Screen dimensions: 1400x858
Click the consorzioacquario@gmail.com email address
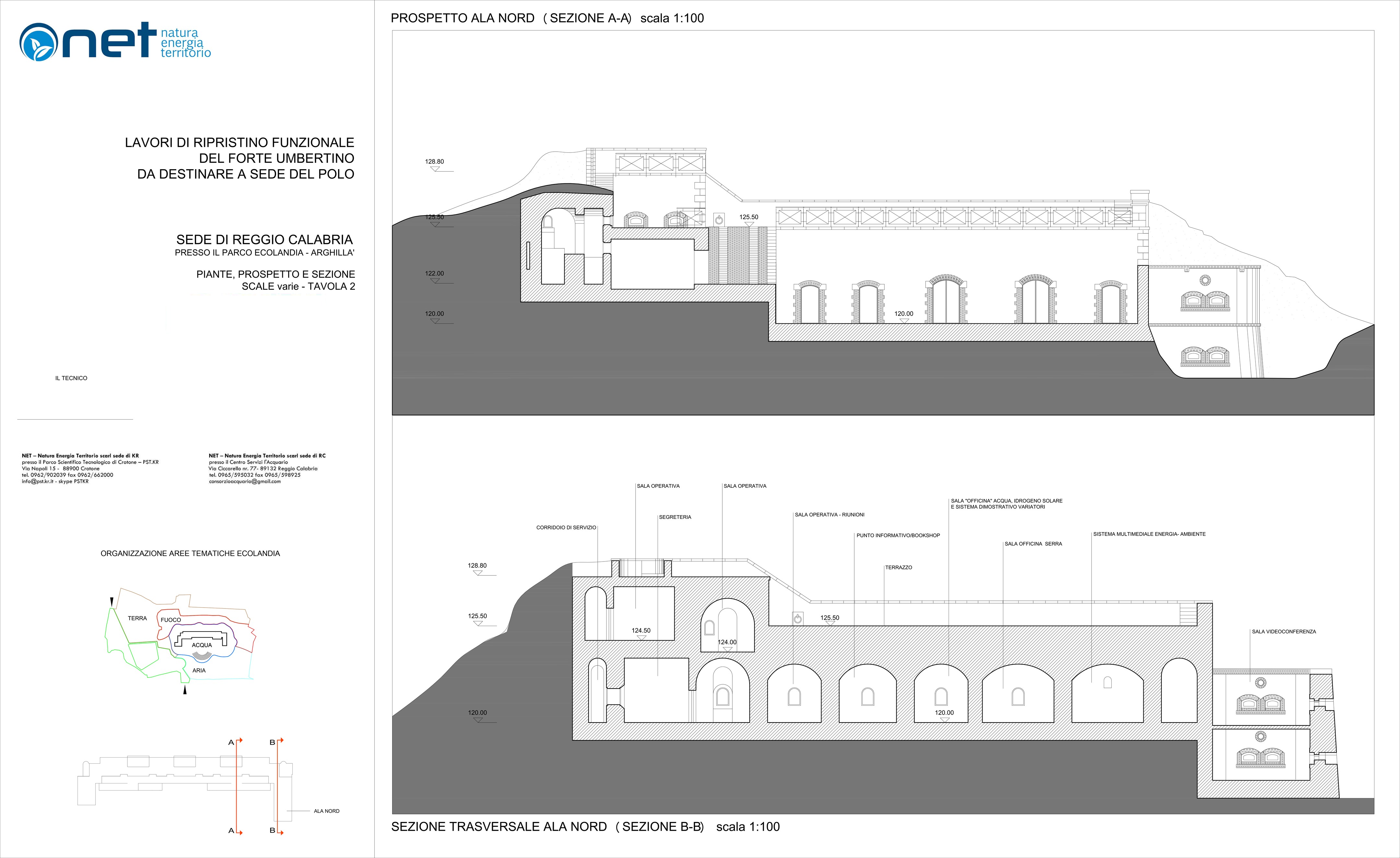tap(244, 481)
